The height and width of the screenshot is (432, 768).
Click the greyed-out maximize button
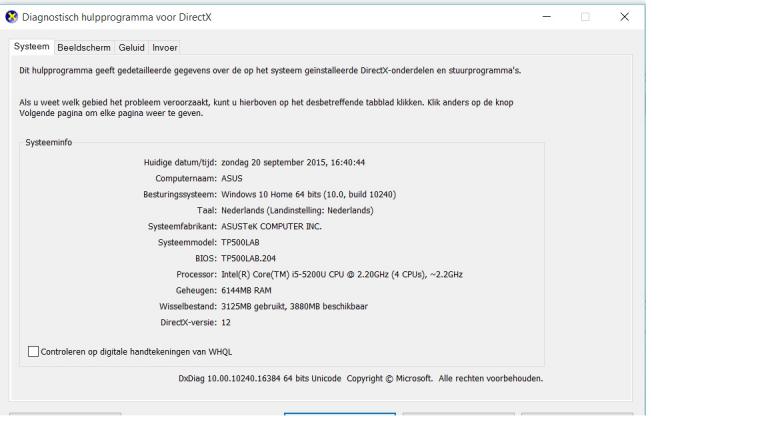coord(585,17)
